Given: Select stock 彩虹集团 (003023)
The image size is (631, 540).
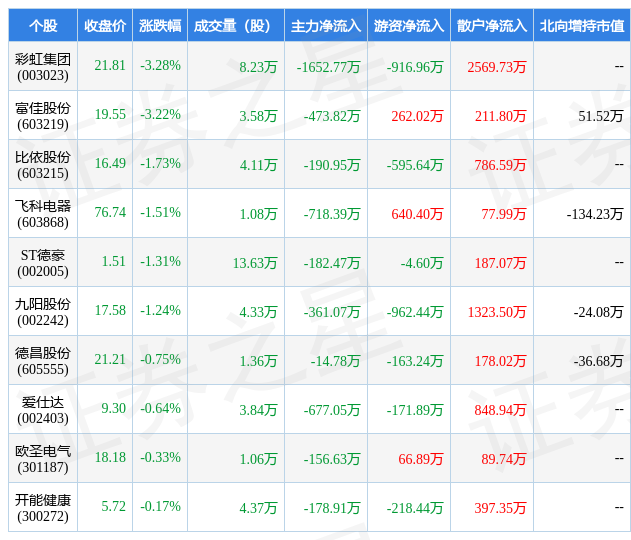Looking at the screenshot, I should pos(43,67).
